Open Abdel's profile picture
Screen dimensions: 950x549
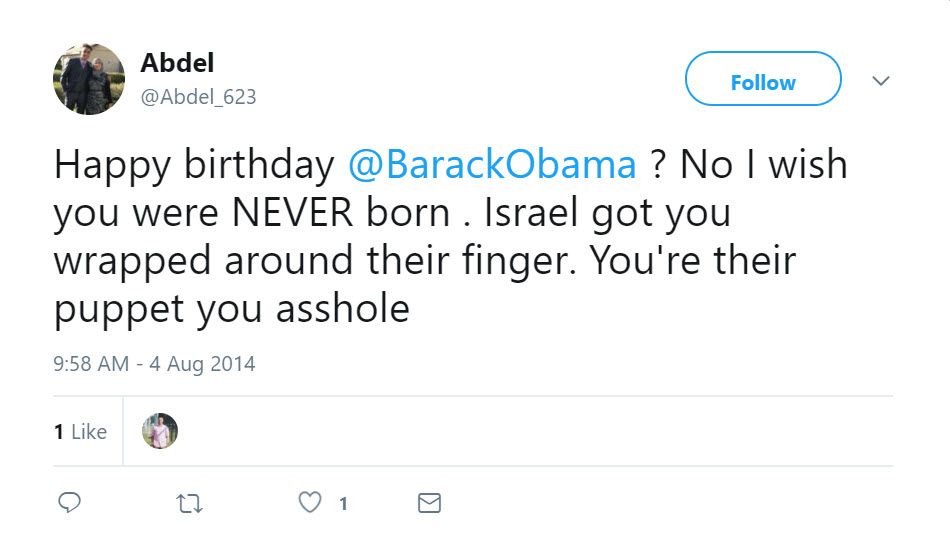[88, 79]
